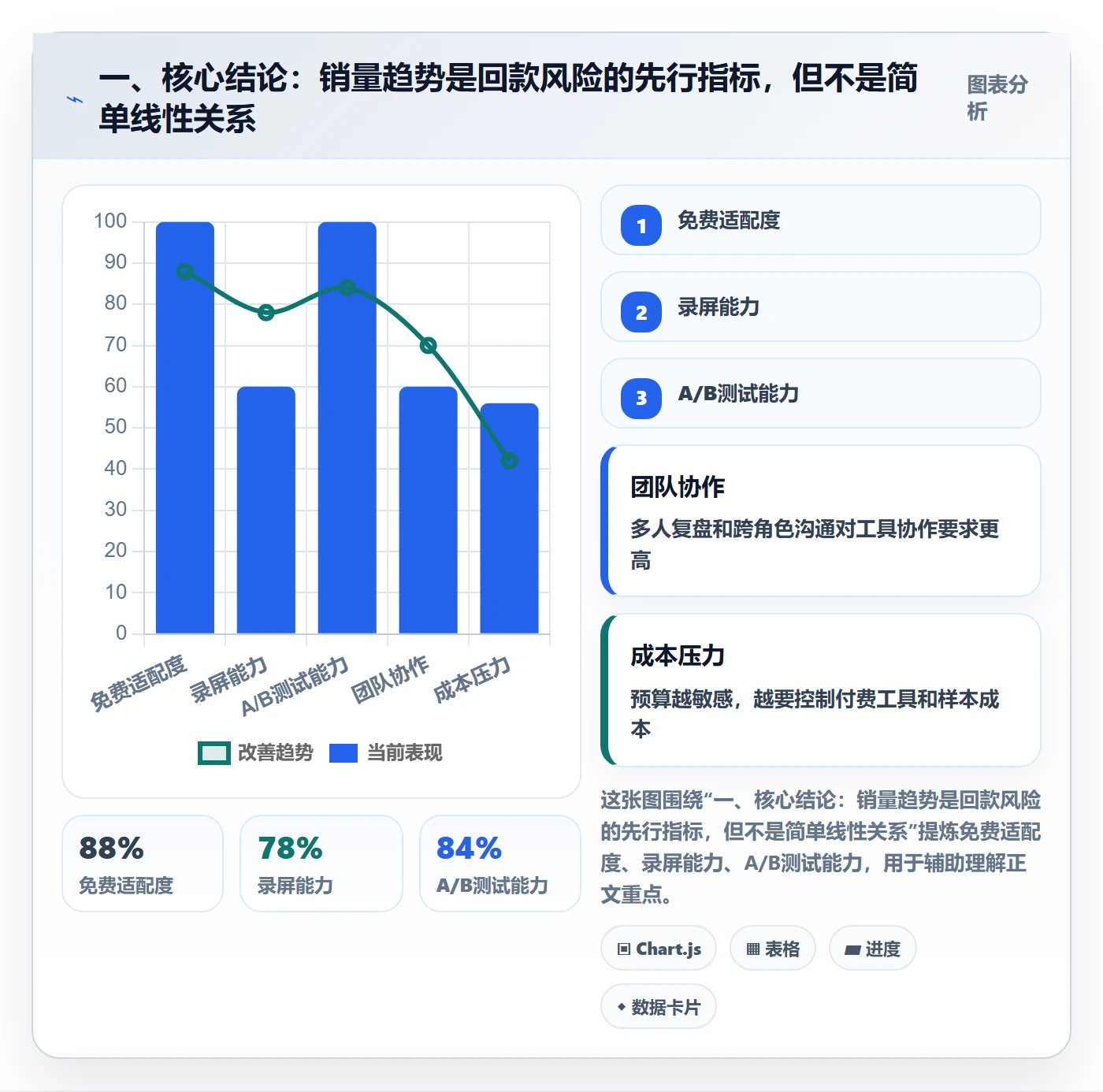Click the y-axis value 50

tap(115, 427)
